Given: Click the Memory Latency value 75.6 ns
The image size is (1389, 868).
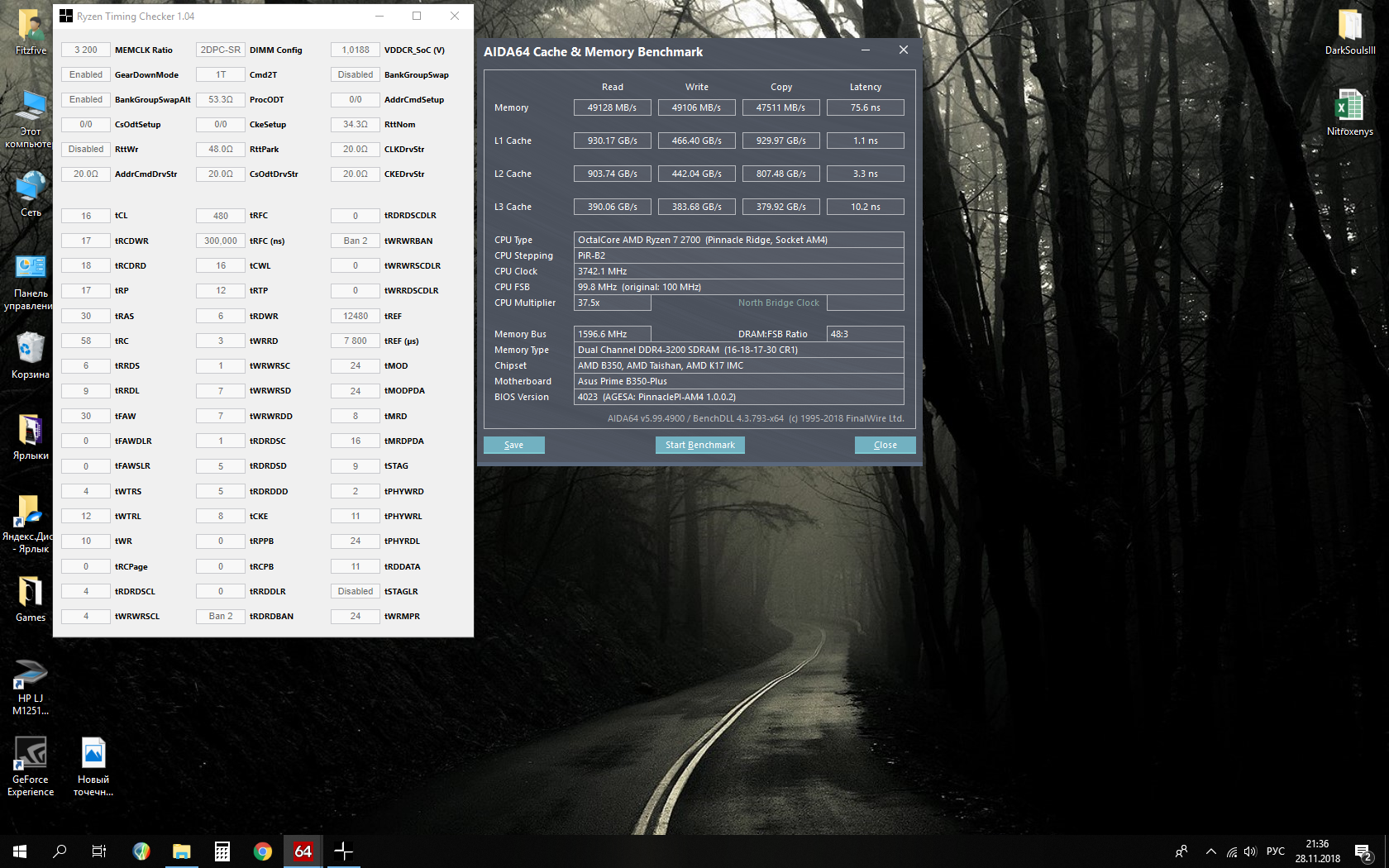Looking at the screenshot, I should (866, 107).
